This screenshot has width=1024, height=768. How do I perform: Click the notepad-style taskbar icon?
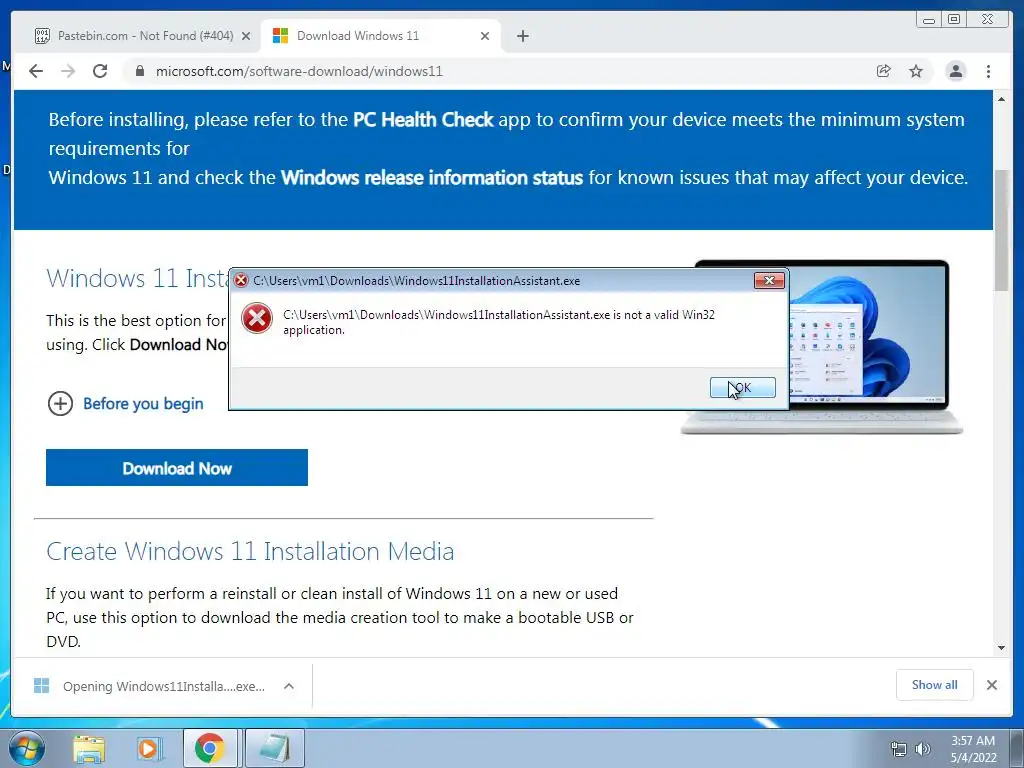(275, 748)
